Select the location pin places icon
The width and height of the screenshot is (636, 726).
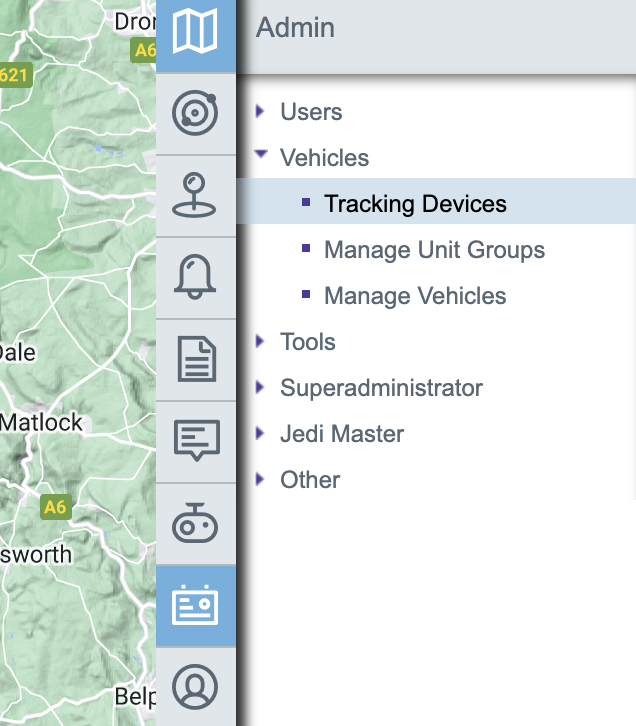[195, 195]
